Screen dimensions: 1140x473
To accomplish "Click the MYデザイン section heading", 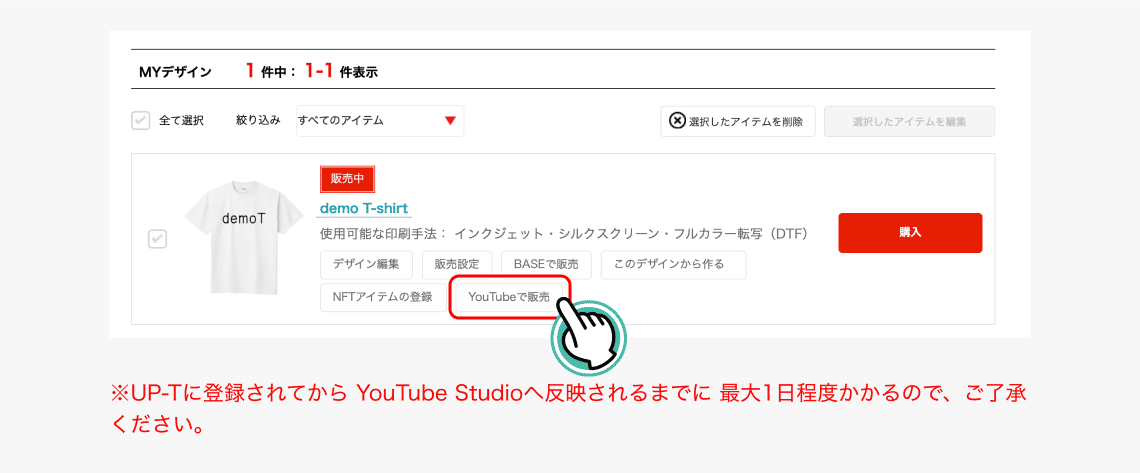I will [x=175, y=72].
